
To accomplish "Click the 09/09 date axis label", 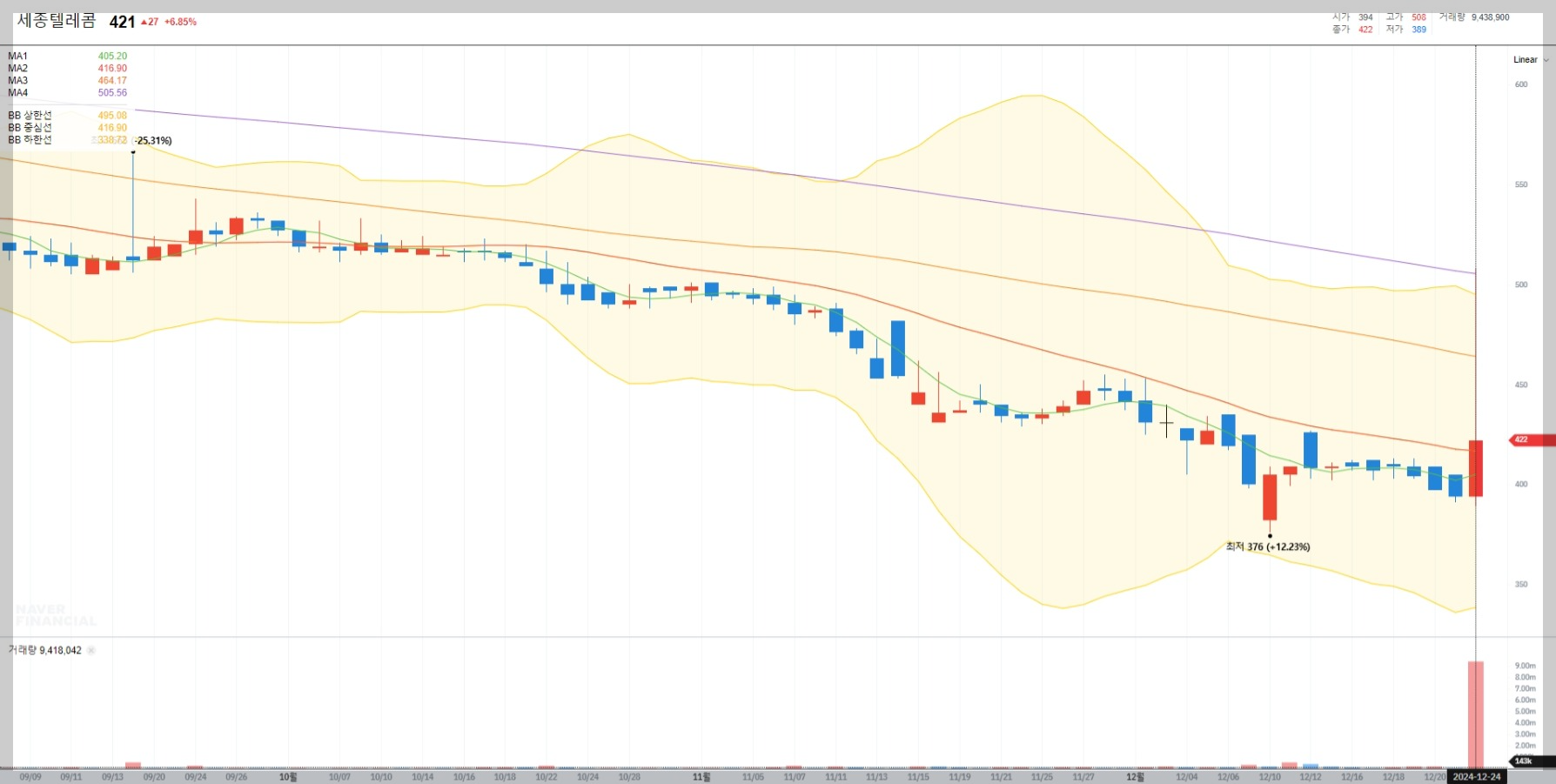I will point(30,777).
